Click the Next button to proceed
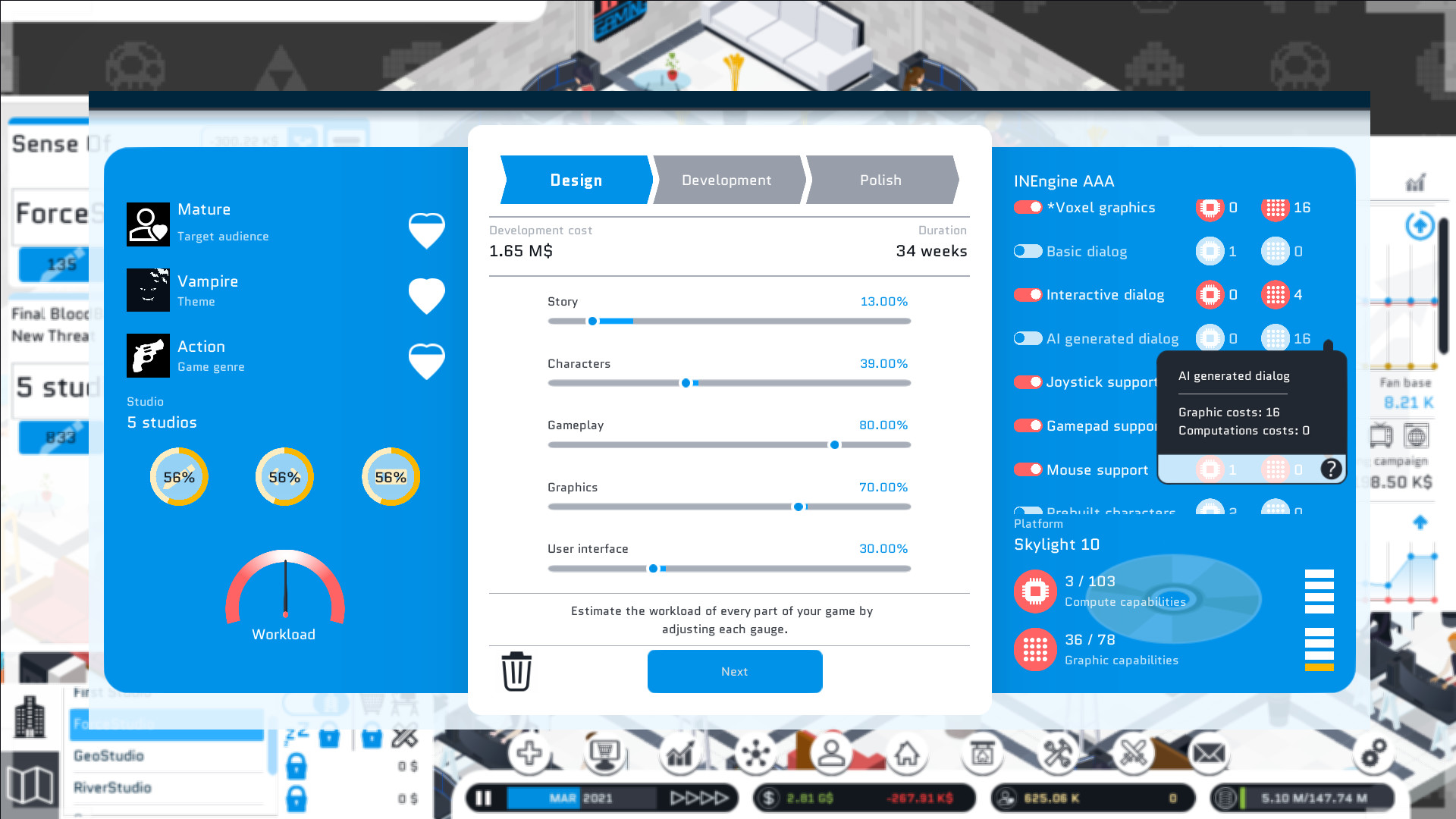Image resolution: width=1456 pixels, height=819 pixels. [735, 670]
